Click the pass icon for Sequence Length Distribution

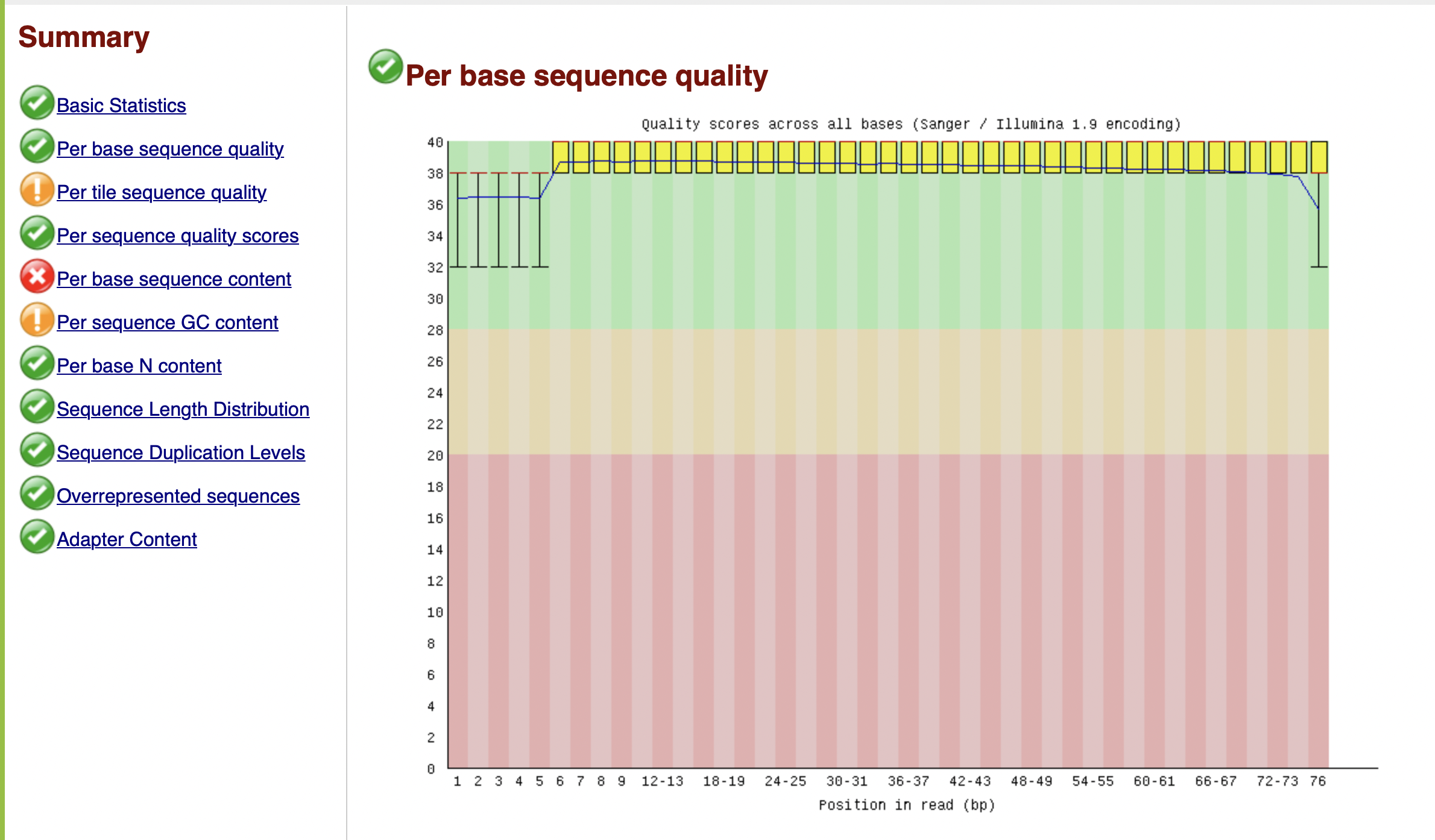(37, 407)
